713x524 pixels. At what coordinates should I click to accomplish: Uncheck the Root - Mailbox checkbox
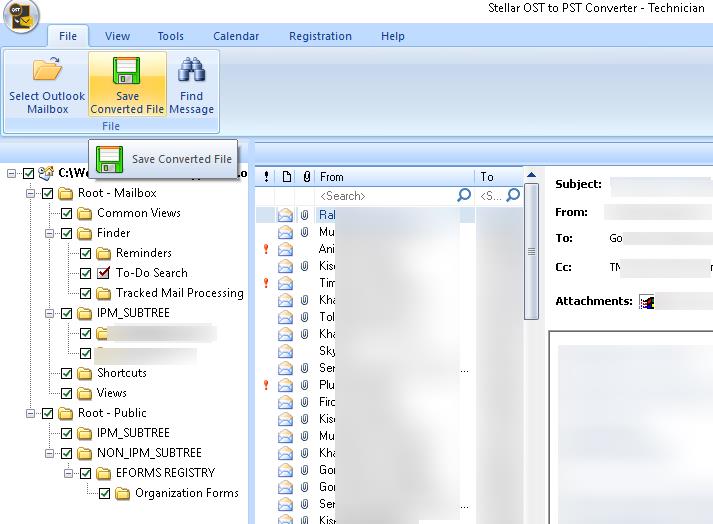click(x=47, y=193)
